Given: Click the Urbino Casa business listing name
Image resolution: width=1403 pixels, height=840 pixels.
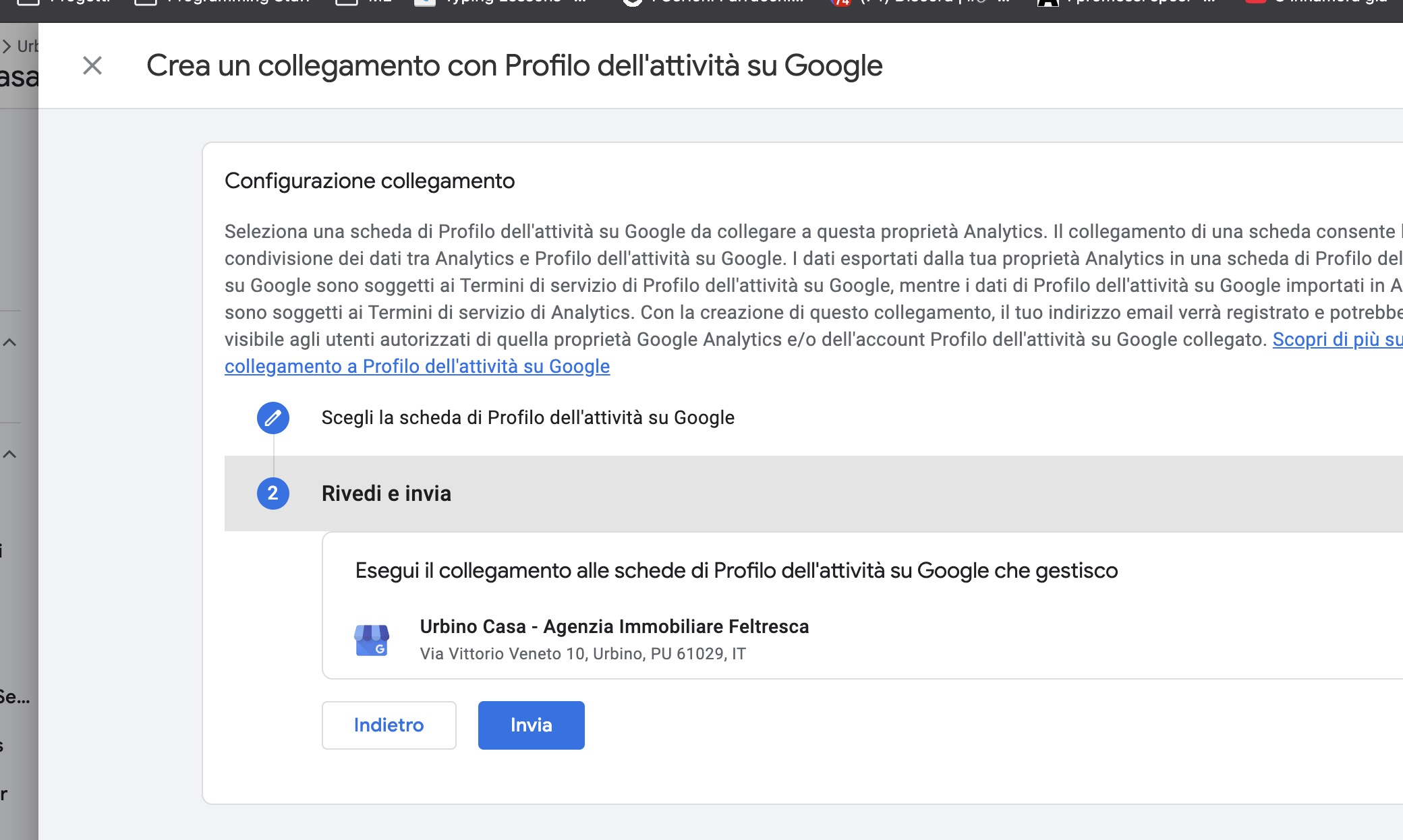Looking at the screenshot, I should 614,626.
